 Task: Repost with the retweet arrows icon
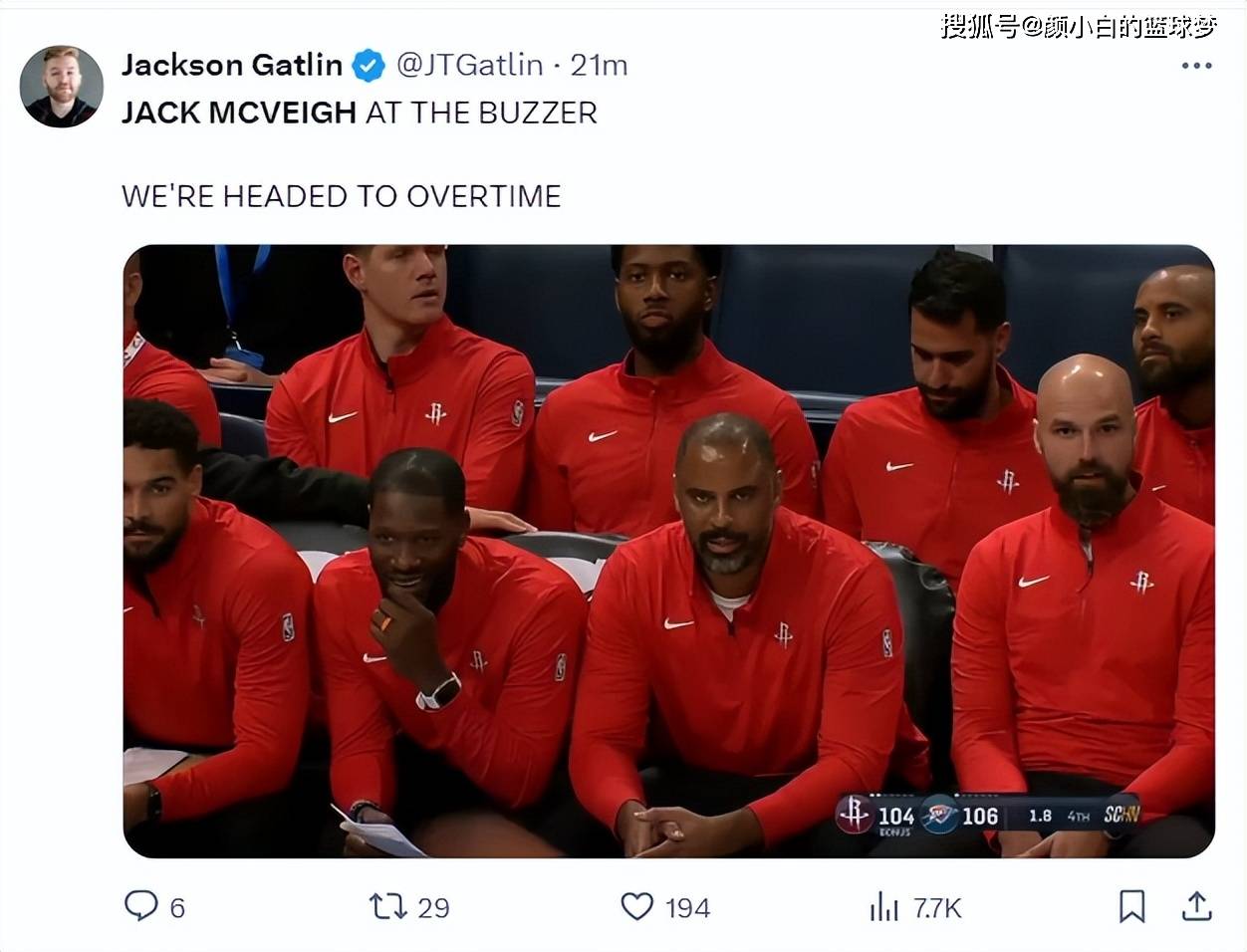pos(387,906)
